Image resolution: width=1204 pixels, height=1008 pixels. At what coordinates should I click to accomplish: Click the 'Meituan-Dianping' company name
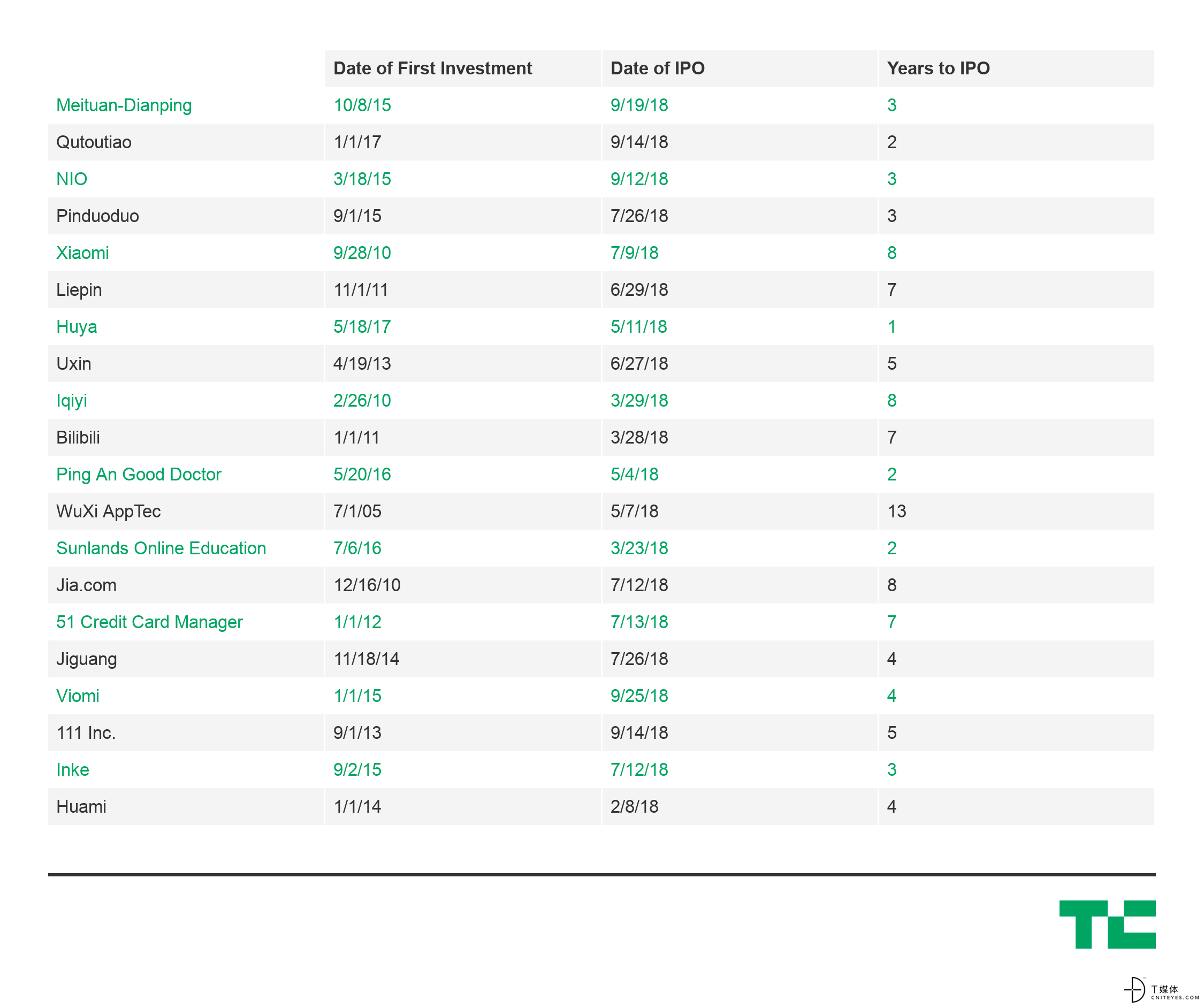tap(124, 105)
